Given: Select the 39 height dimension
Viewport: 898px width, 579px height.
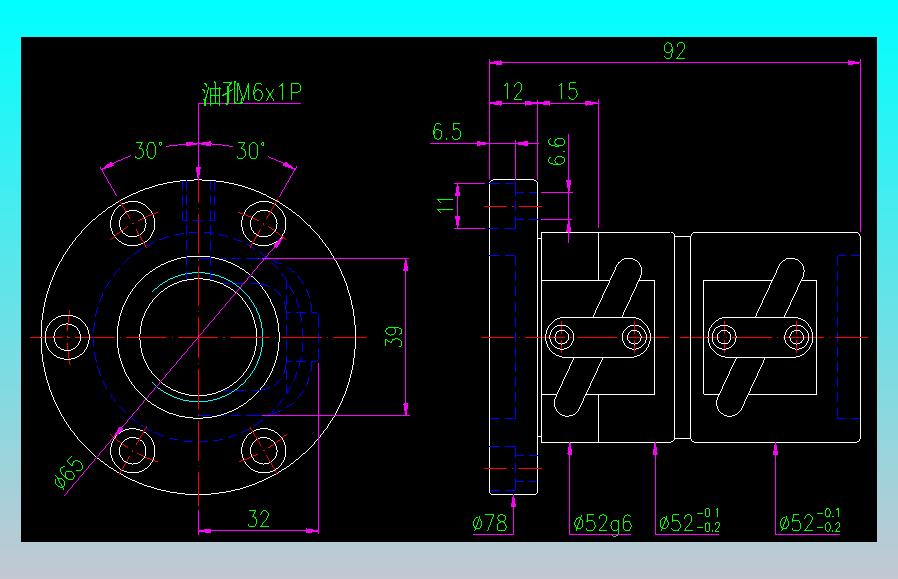Looking at the screenshot, I should pos(393,337).
